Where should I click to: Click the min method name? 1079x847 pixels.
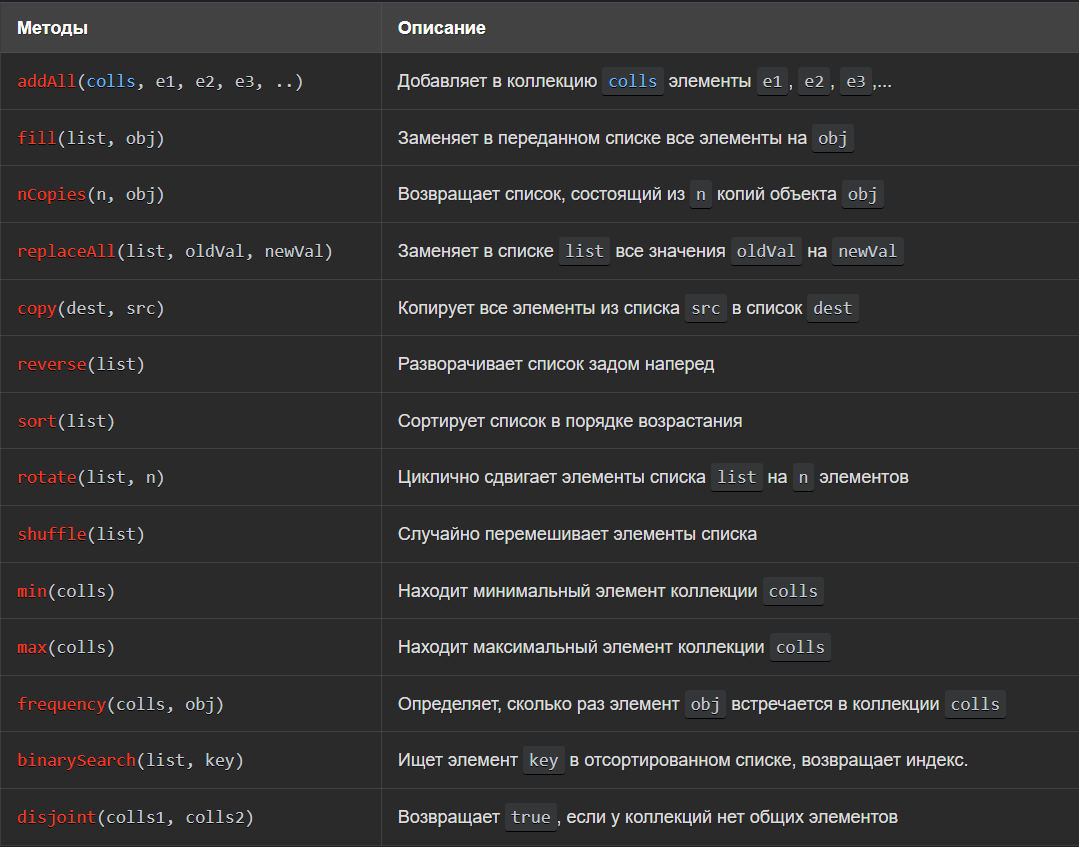(x=32, y=591)
